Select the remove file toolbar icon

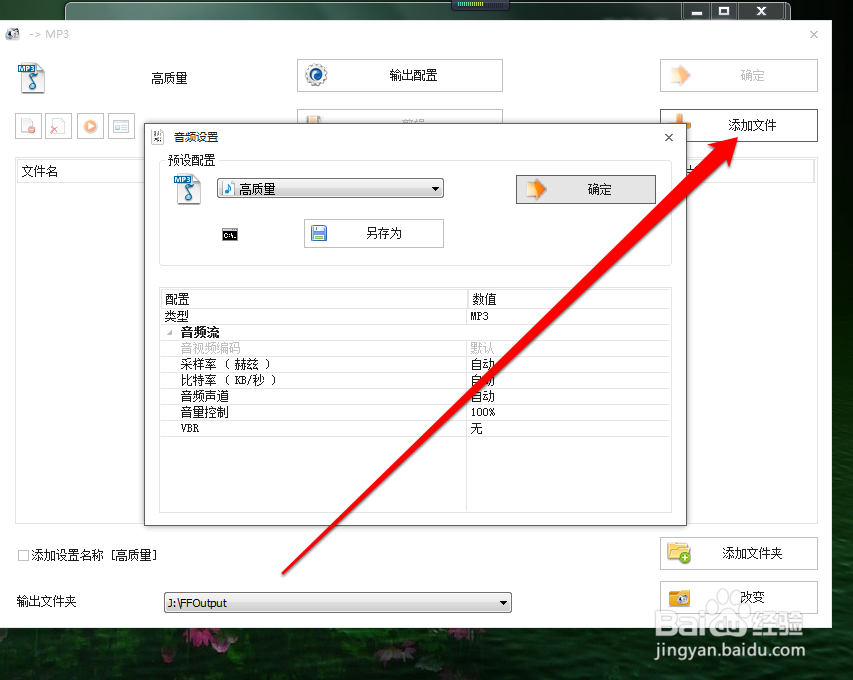tap(28, 125)
